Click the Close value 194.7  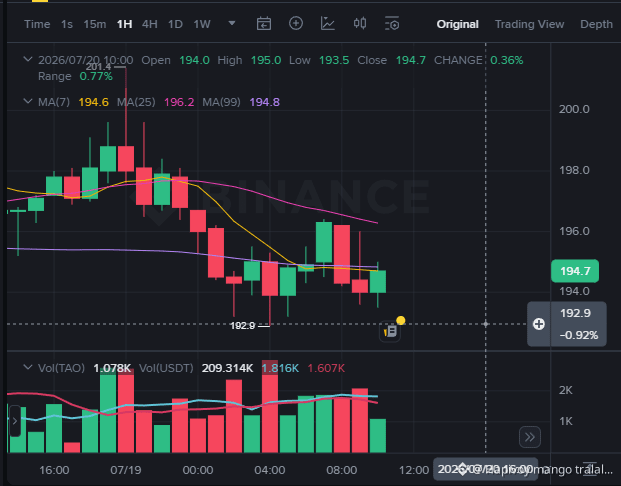pyautogui.click(x=411, y=60)
